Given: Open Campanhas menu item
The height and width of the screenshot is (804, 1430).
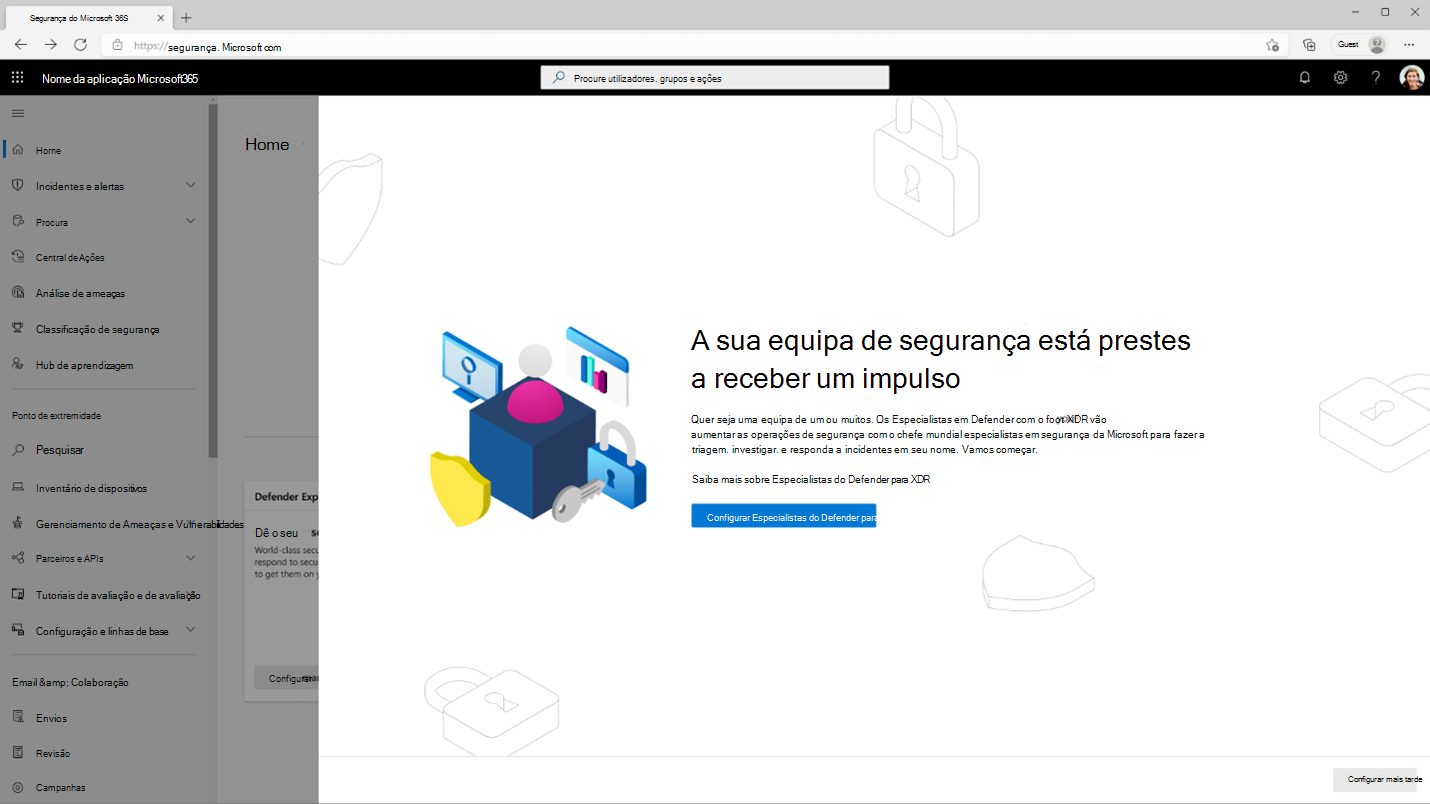Looking at the screenshot, I should coord(60,788).
